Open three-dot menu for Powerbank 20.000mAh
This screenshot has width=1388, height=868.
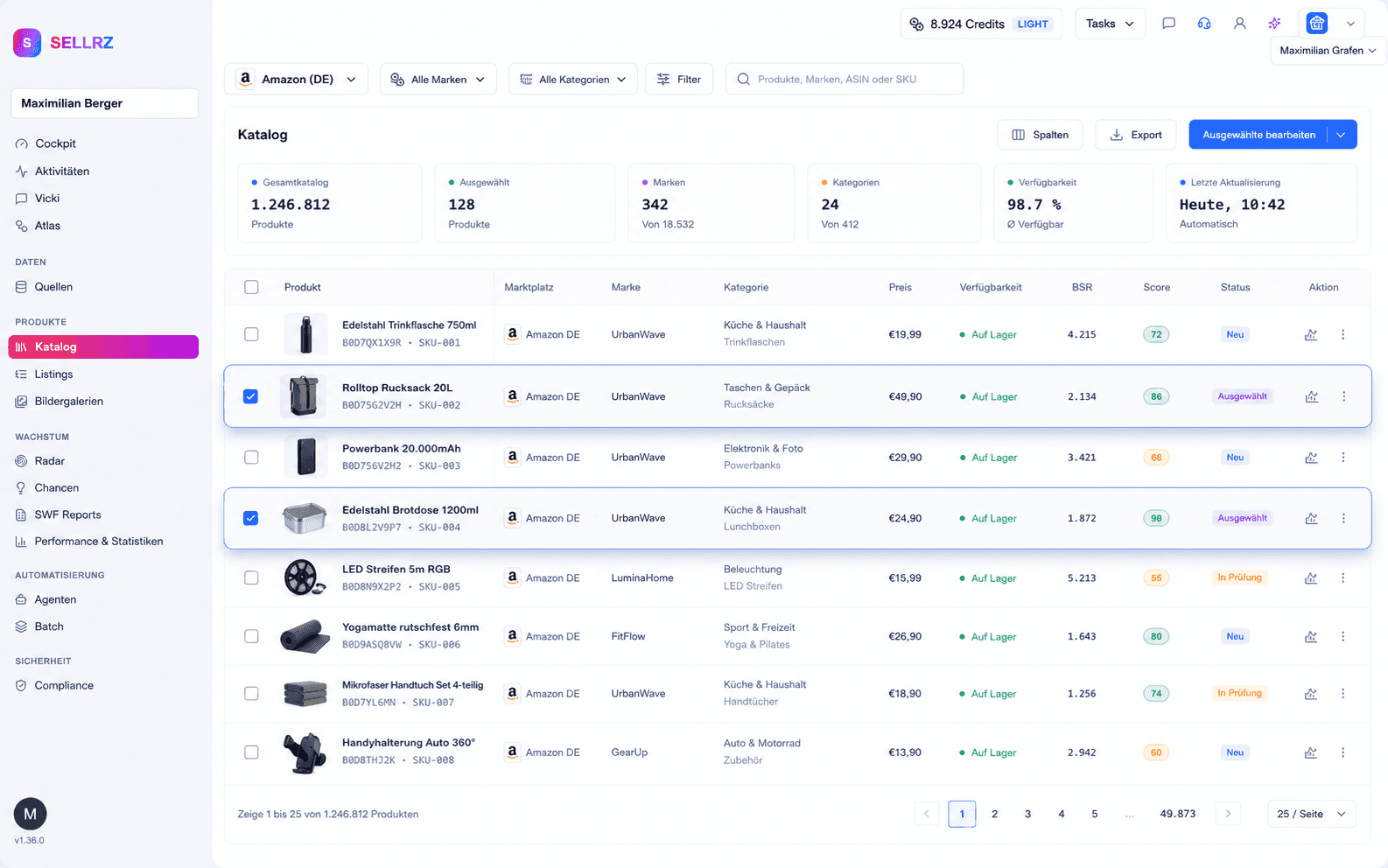pyautogui.click(x=1343, y=458)
